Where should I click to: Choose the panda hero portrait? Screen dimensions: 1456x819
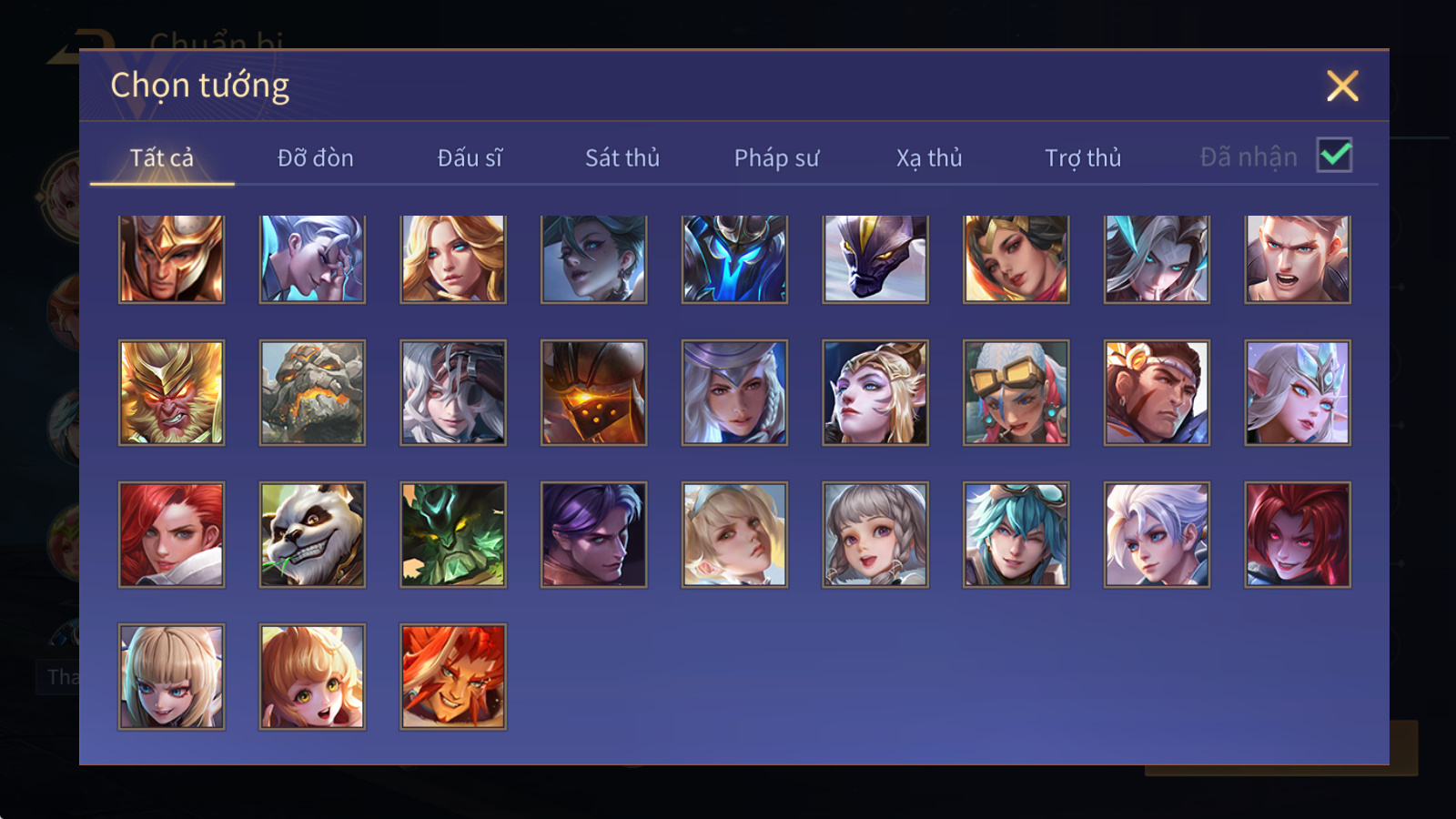[312, 534]
